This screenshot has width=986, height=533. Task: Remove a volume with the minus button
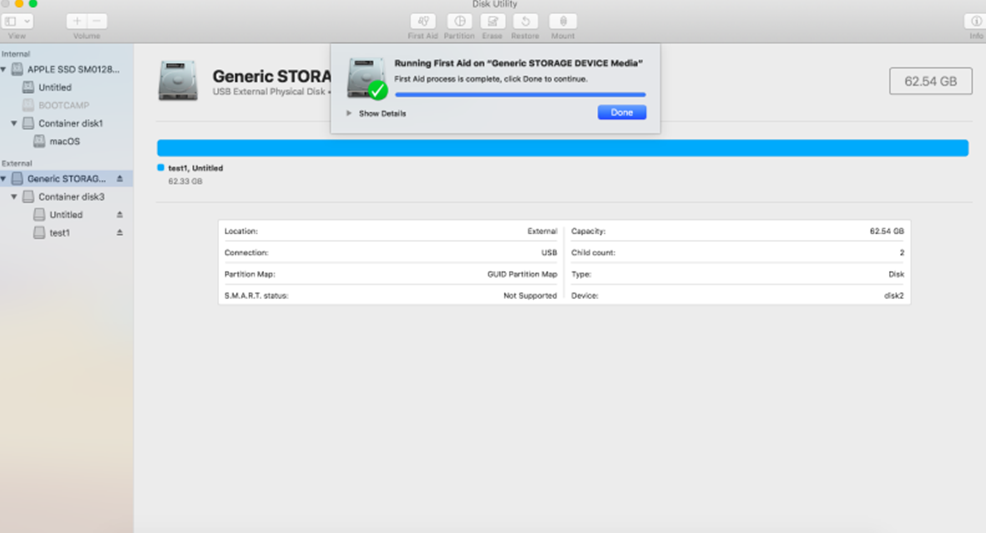(x=97, y=21)
